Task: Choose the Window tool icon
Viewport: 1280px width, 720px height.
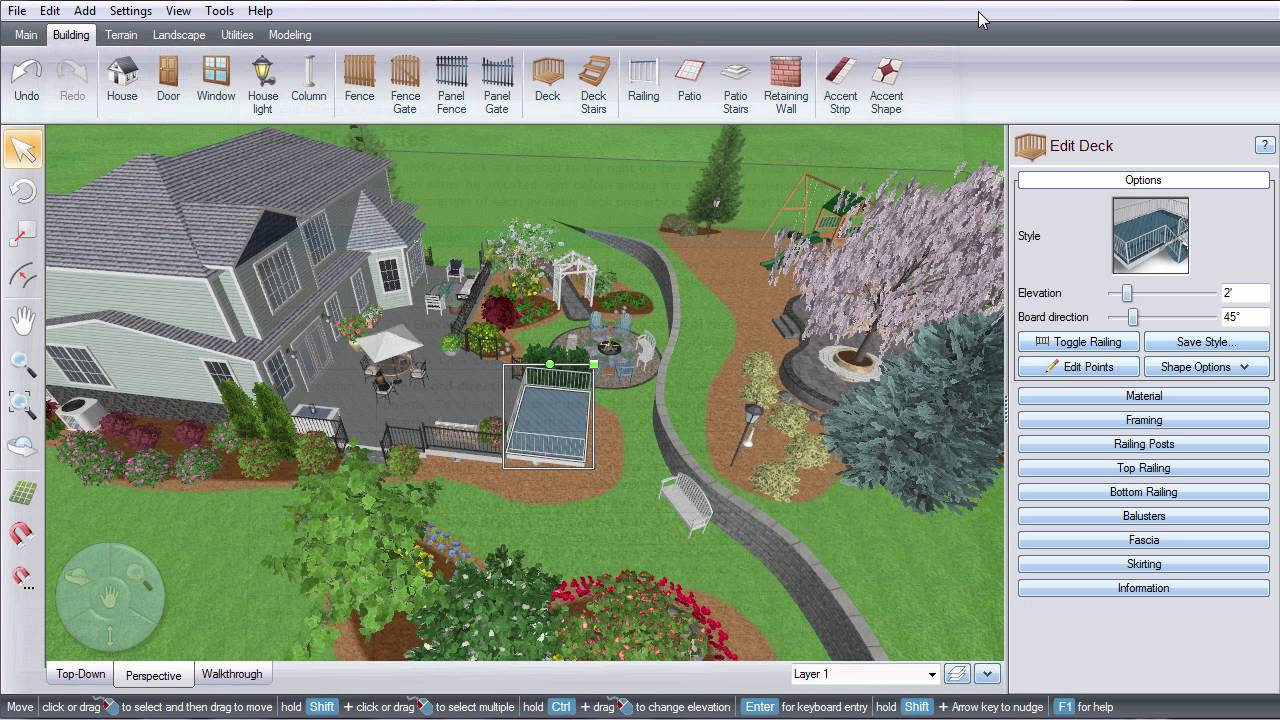Action: click(216, 80)
